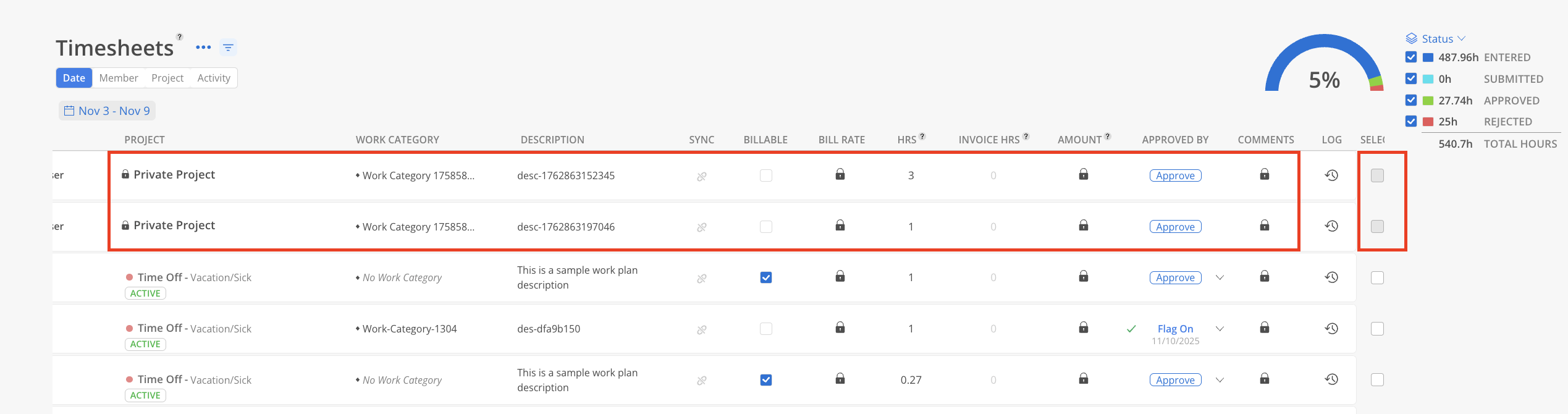The image size is (1568, 414).
Task: Switch to the Member tab
Action: pos(119,78)
